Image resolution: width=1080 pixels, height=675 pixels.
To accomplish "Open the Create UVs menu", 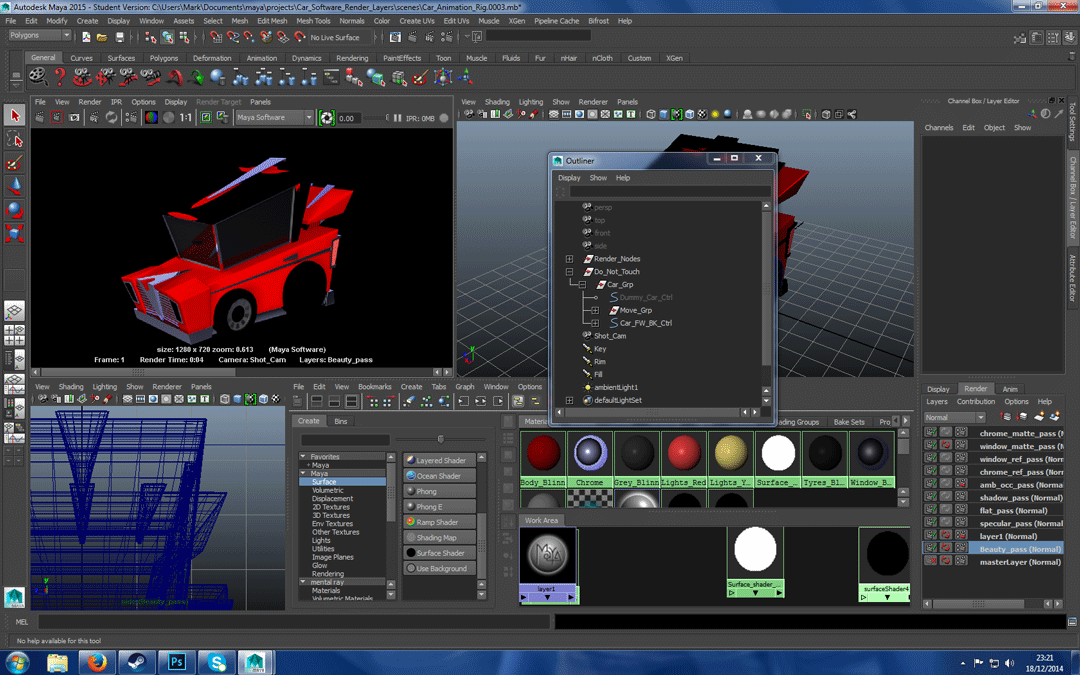I will click(417, 20).
